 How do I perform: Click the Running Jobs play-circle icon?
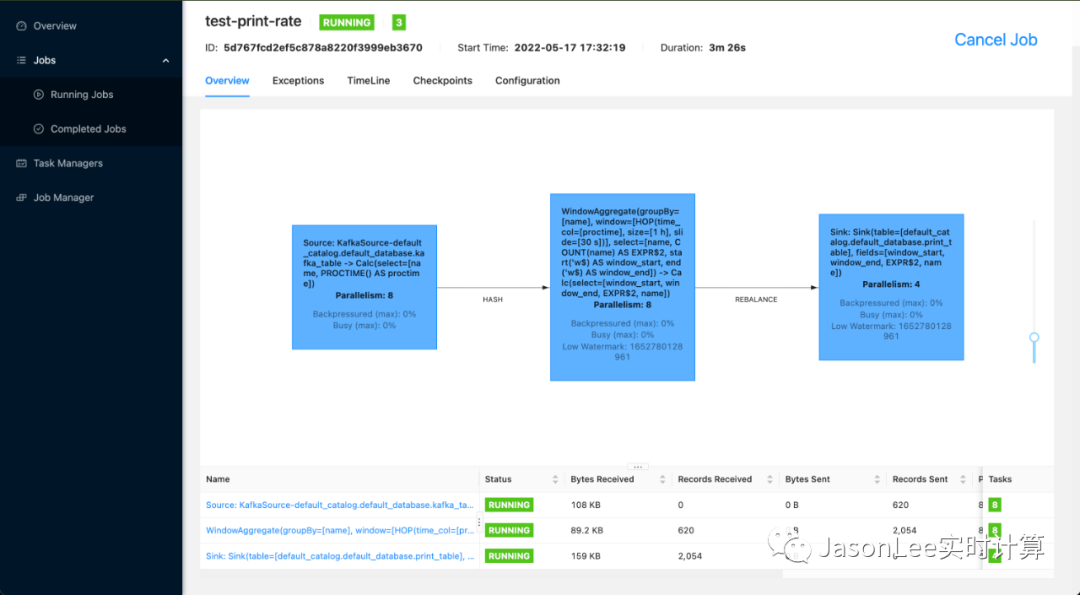tap(39, 94)
